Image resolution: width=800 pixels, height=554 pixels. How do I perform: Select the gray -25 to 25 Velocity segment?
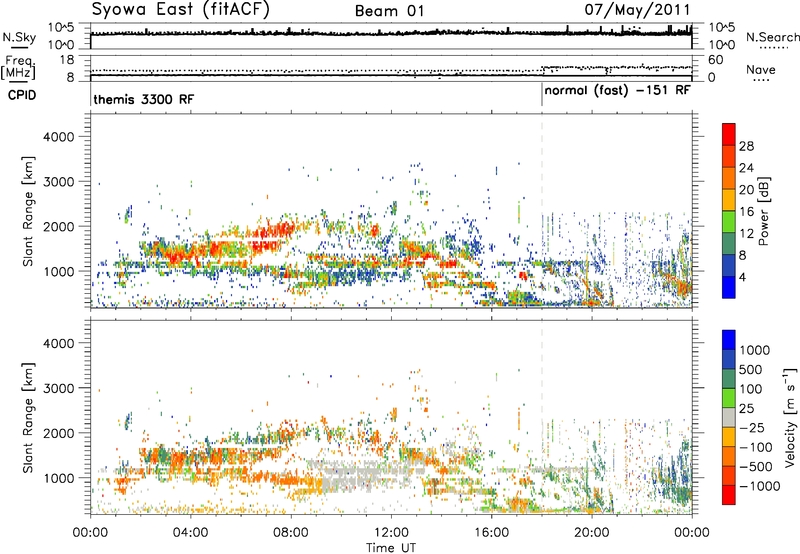click(729, 418)
